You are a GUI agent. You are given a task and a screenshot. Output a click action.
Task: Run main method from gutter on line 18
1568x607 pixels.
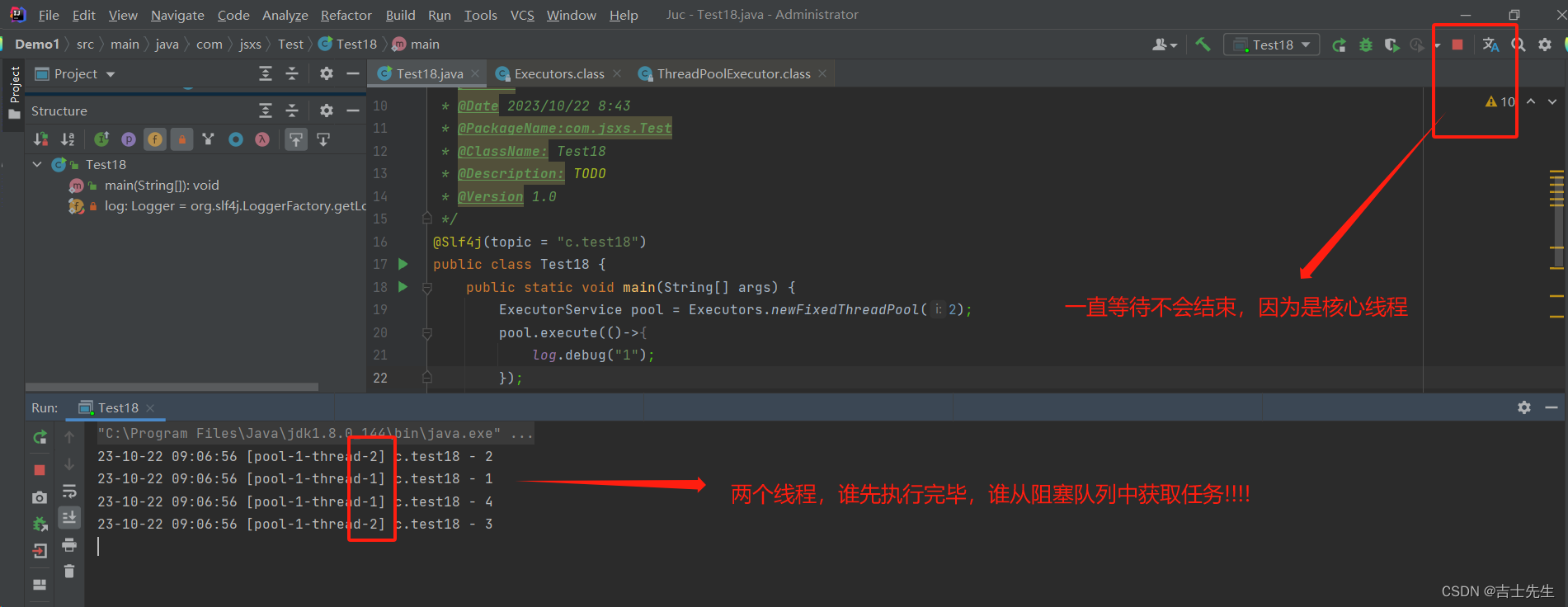[403, 287]
